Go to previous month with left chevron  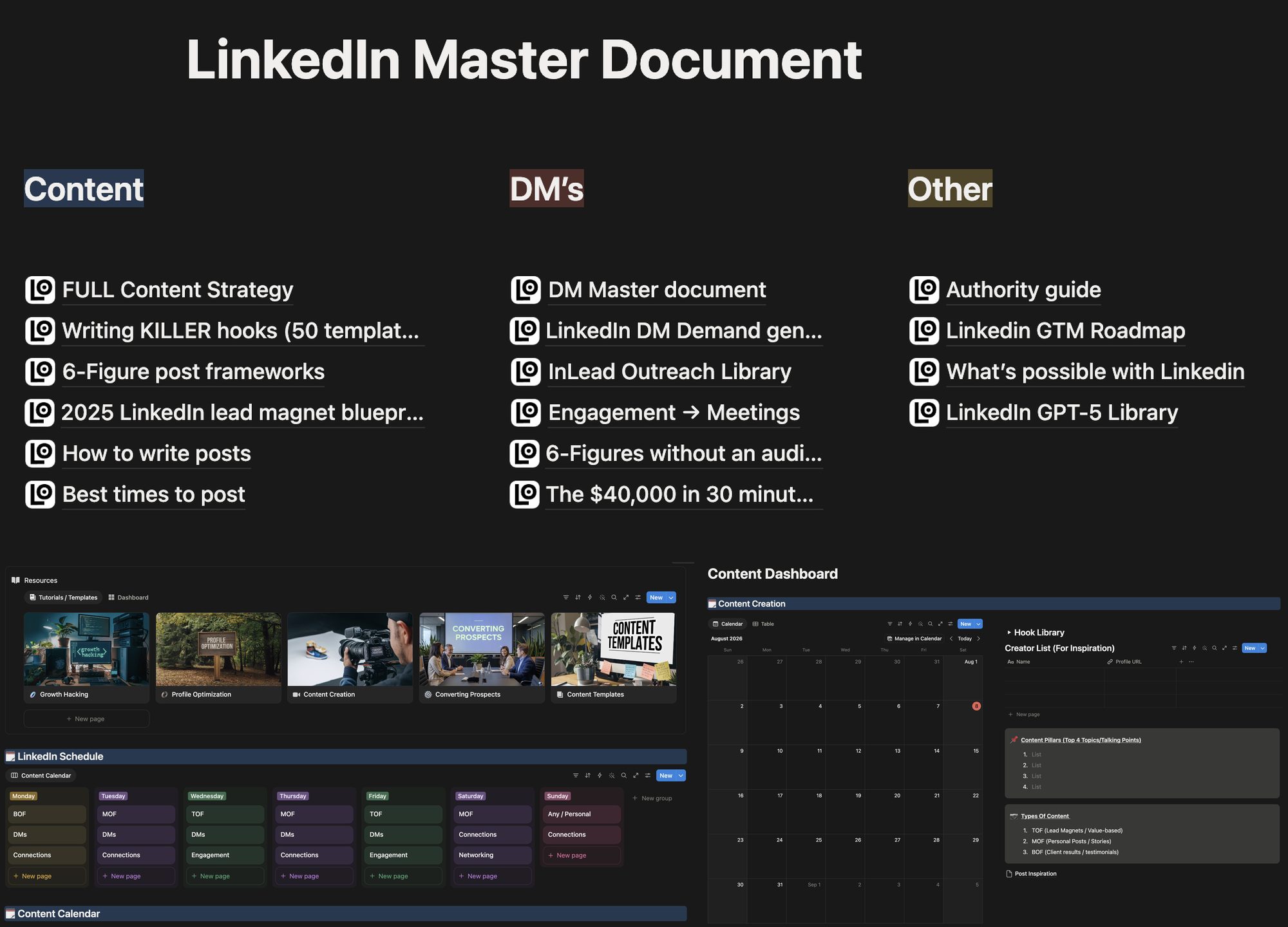point(951,639)
